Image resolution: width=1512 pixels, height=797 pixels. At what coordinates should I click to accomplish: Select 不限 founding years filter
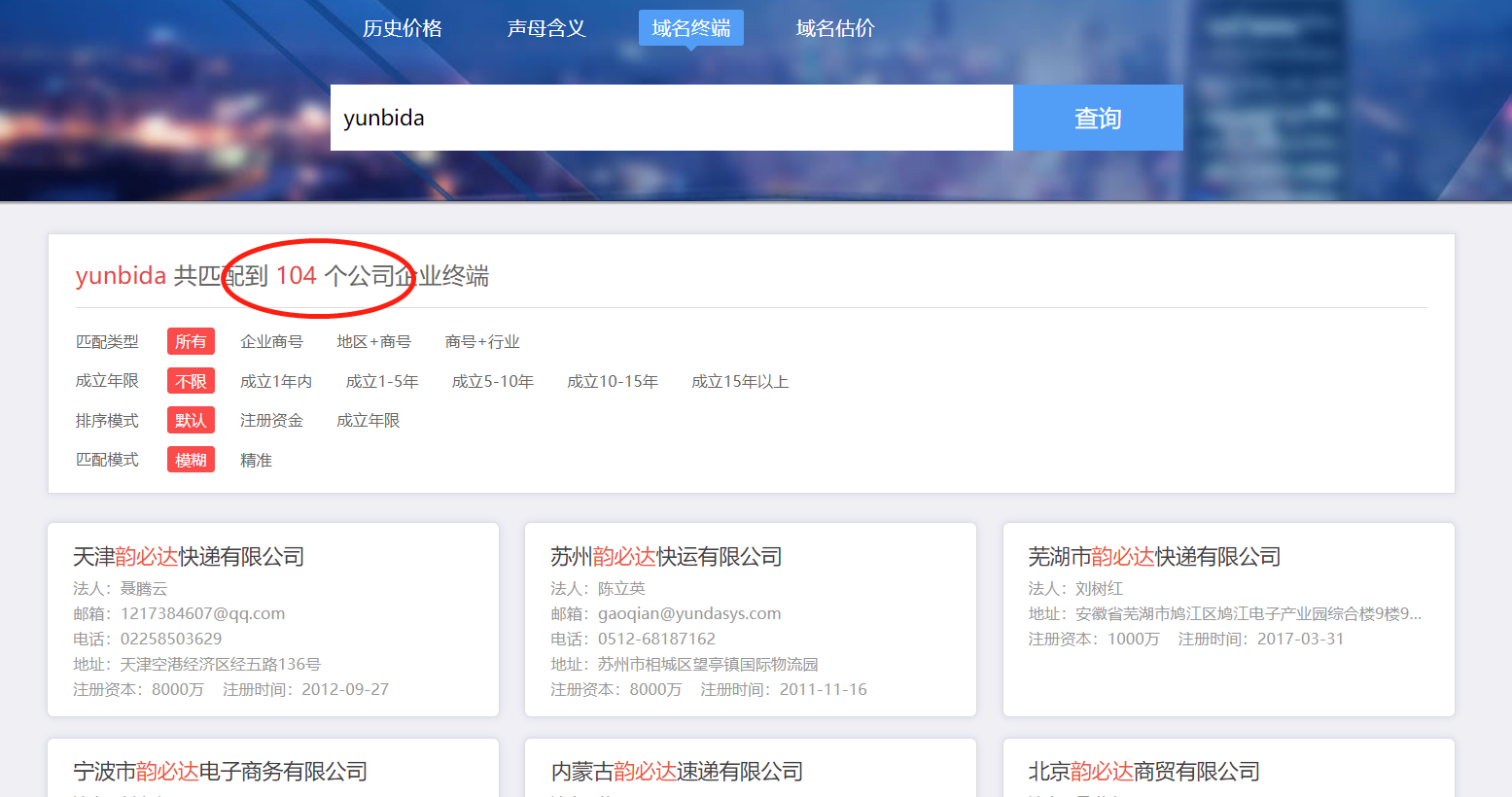[191, 381]
